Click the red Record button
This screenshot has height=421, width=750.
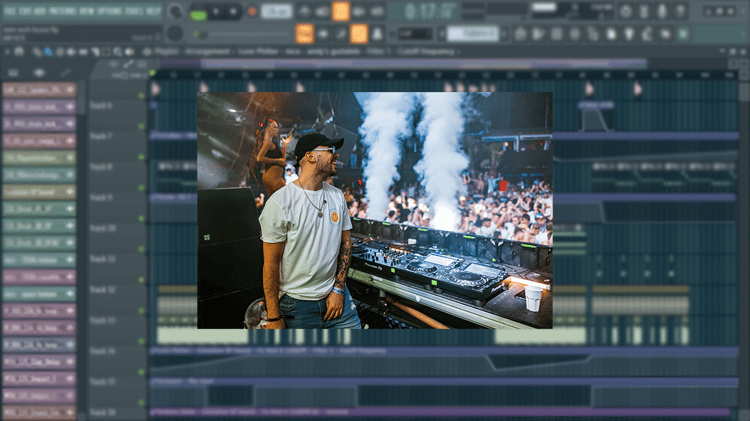[252, 11]
